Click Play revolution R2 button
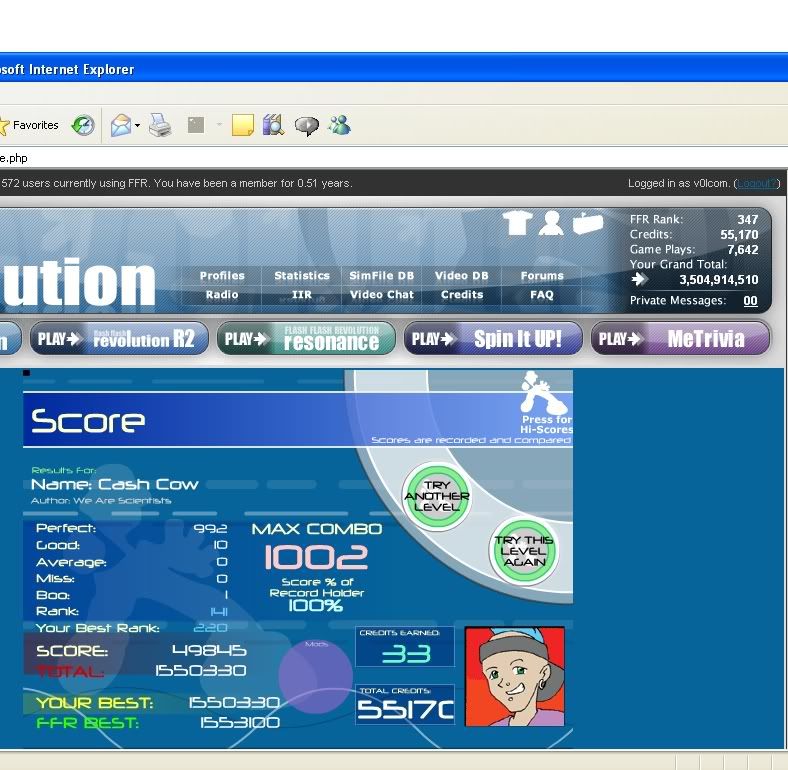The width and height of the screenshot is (788, 770). tap(119, 339)
